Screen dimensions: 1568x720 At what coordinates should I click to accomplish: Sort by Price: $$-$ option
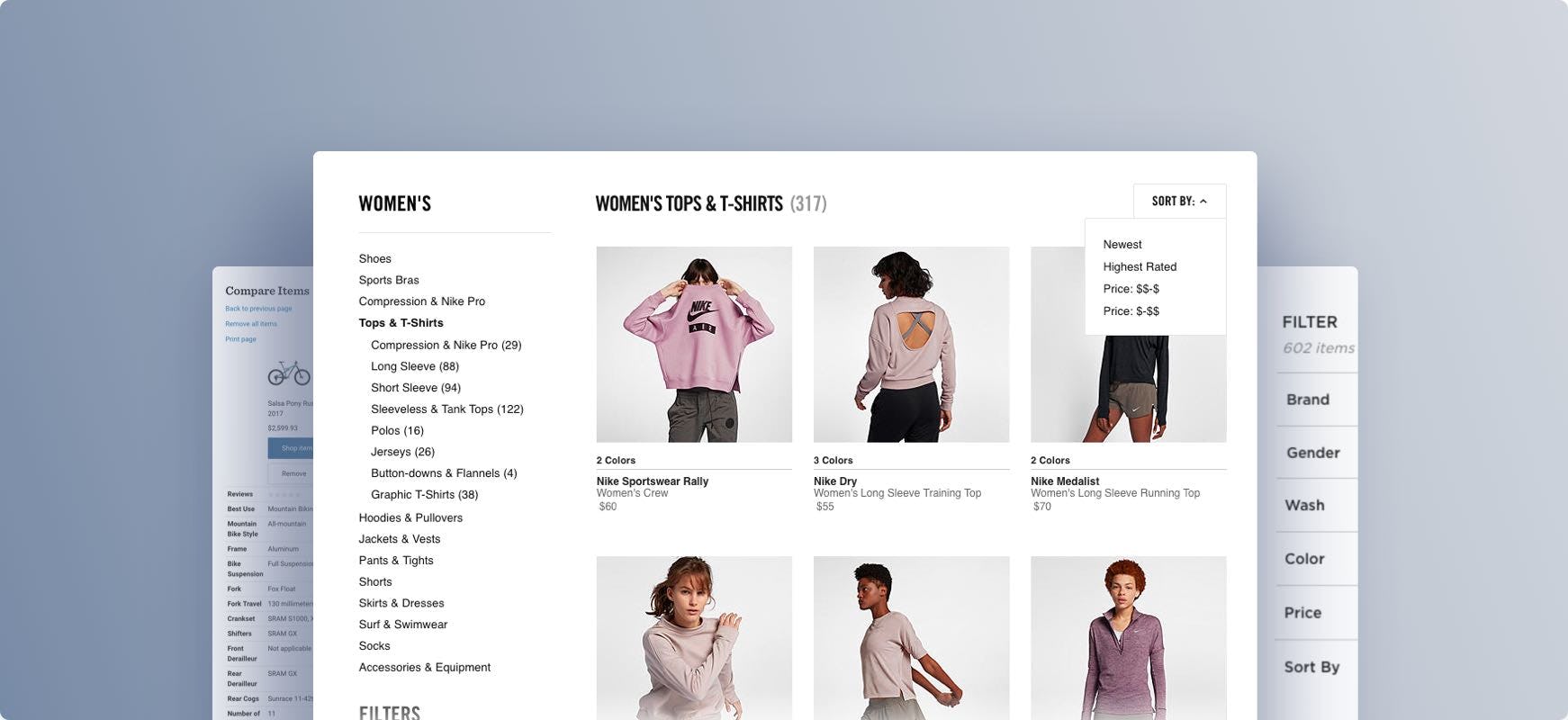pos(1131,289)
